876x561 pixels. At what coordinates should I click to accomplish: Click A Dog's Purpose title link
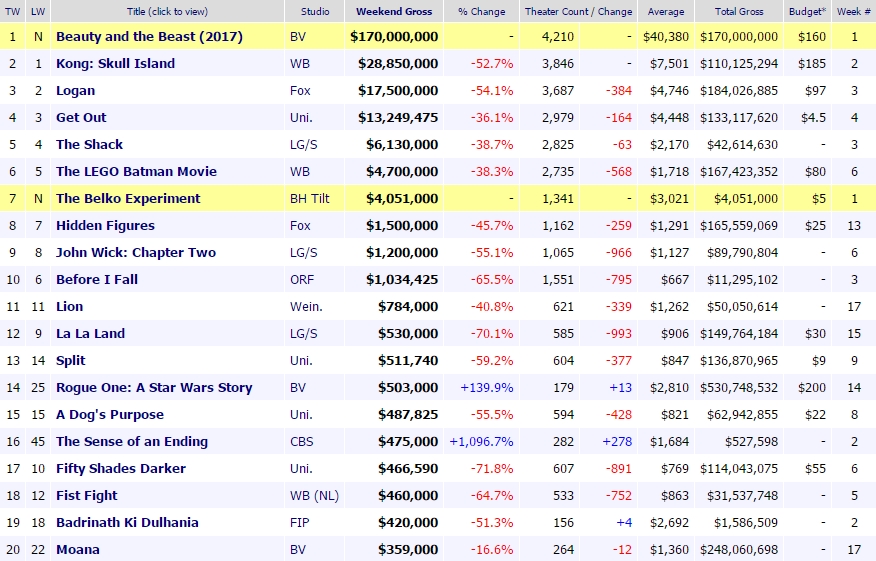[110, 415]
